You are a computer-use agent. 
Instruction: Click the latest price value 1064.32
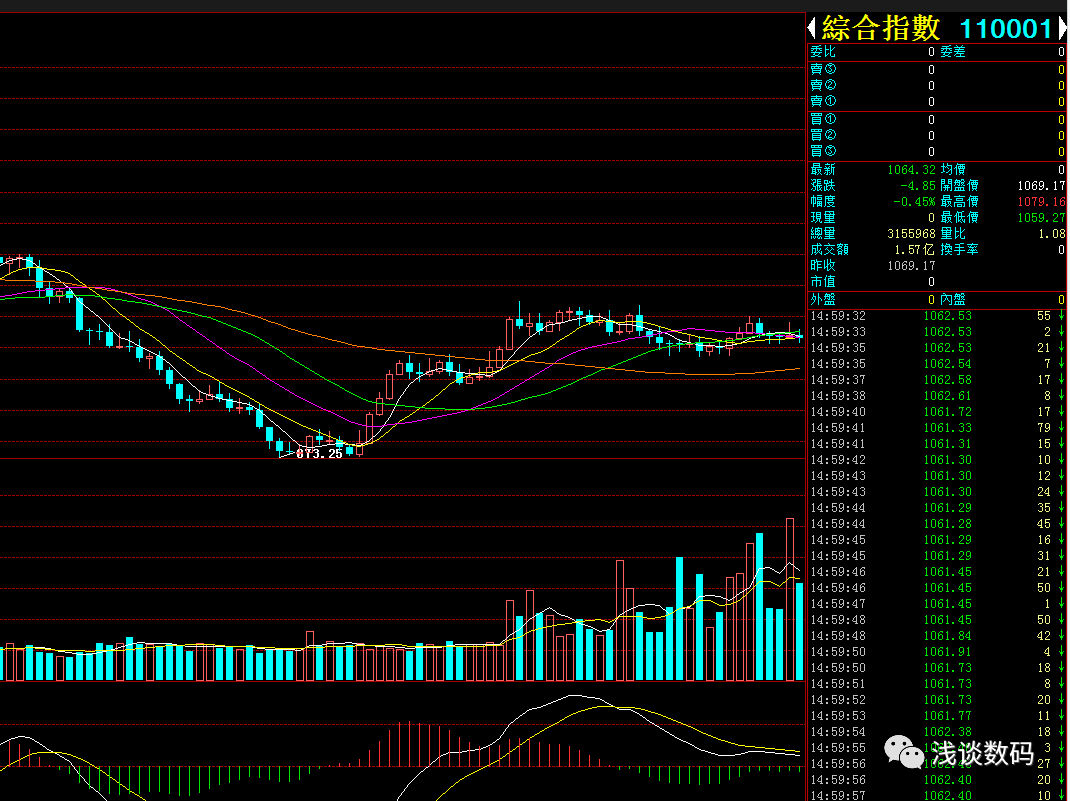click(x=911, y=170)
